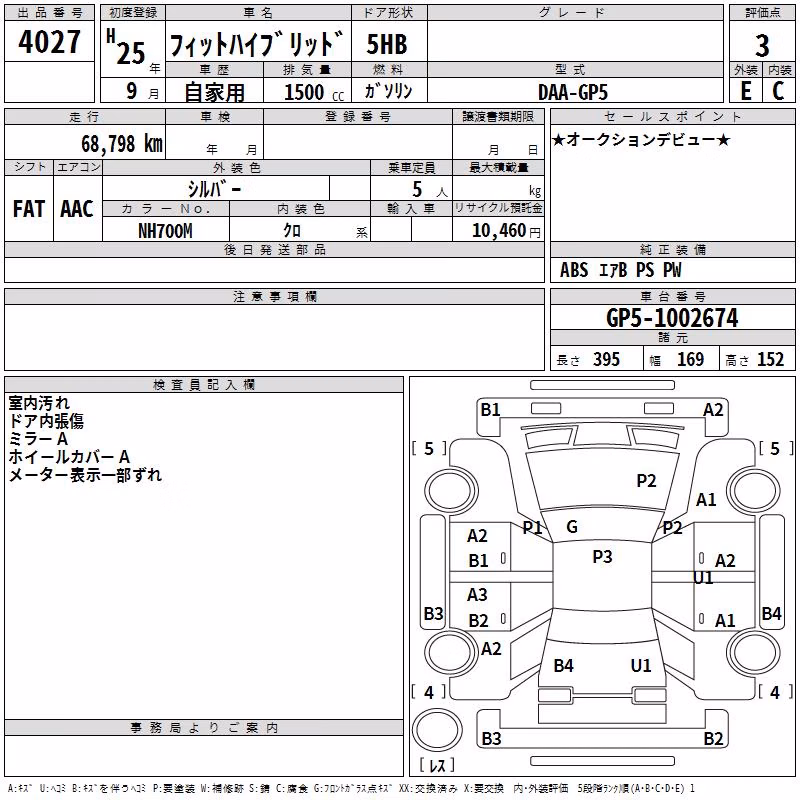Select the G mark on windshield
Screen dimensions: 800x800
(572, 527)
